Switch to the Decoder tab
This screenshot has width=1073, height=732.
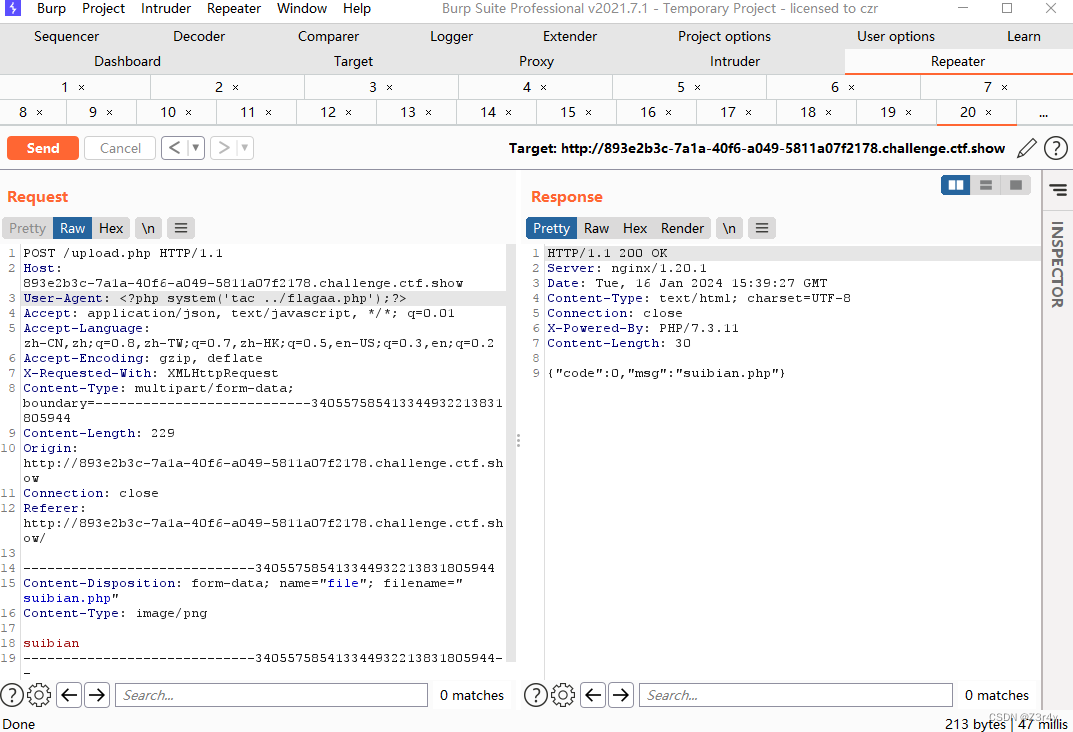198,36
